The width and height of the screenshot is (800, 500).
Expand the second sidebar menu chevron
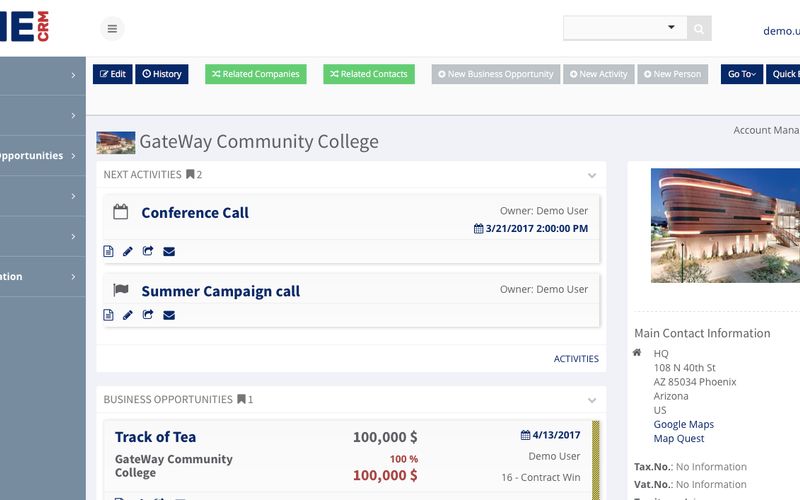click(73, 115)
